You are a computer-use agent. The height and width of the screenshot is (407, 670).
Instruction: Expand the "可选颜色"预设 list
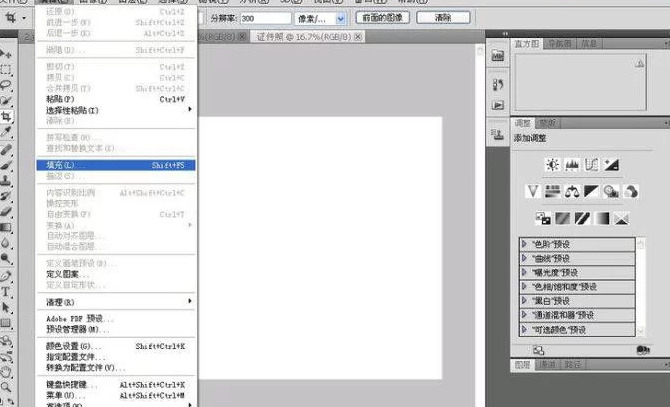click(524, 329)
